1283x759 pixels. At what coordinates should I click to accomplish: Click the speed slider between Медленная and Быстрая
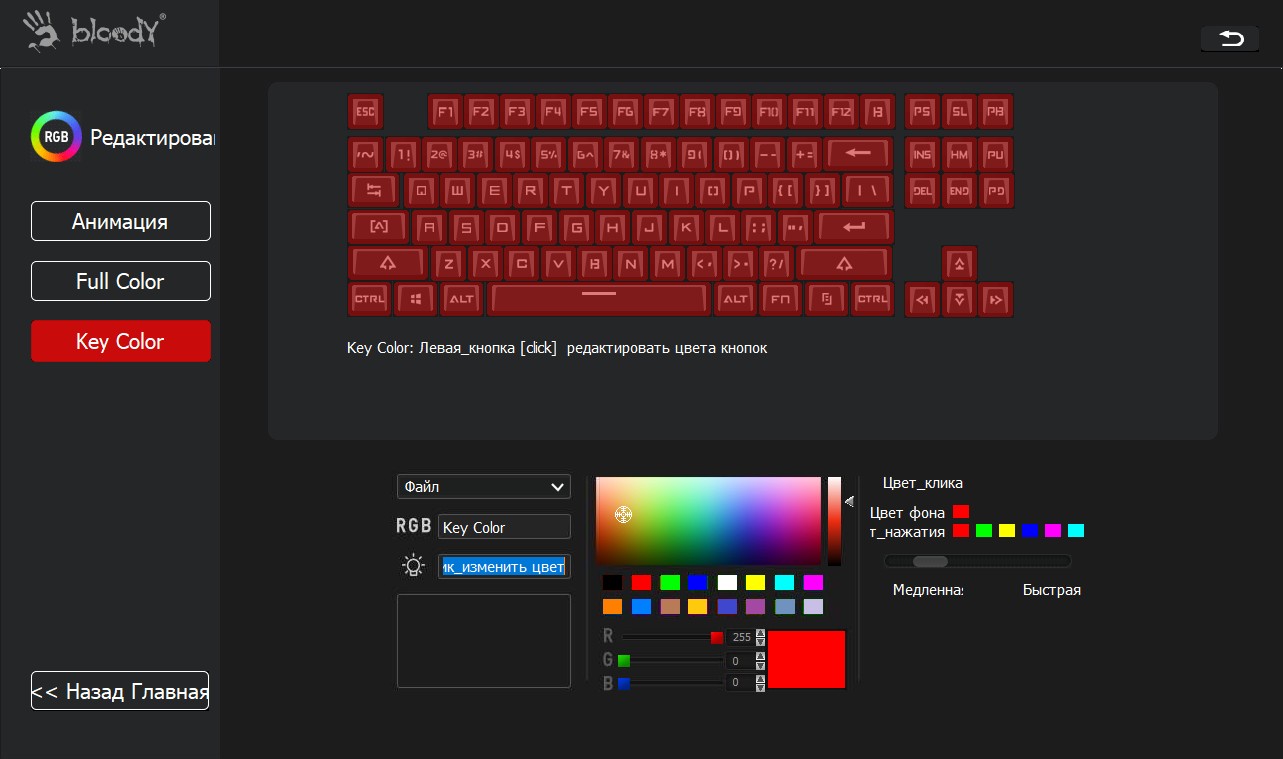[976, 561]
